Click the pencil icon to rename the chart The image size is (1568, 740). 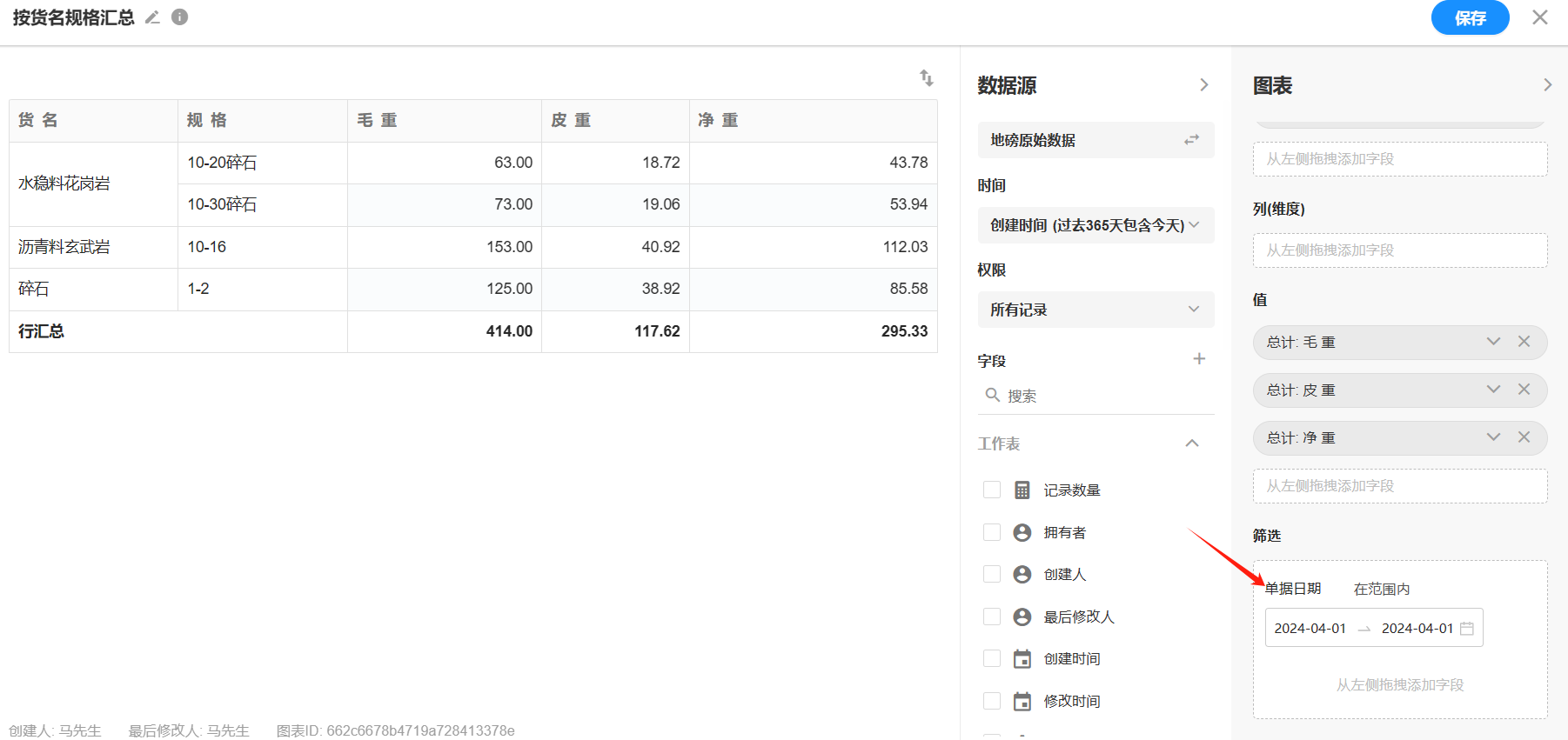(x=152, y=17)
